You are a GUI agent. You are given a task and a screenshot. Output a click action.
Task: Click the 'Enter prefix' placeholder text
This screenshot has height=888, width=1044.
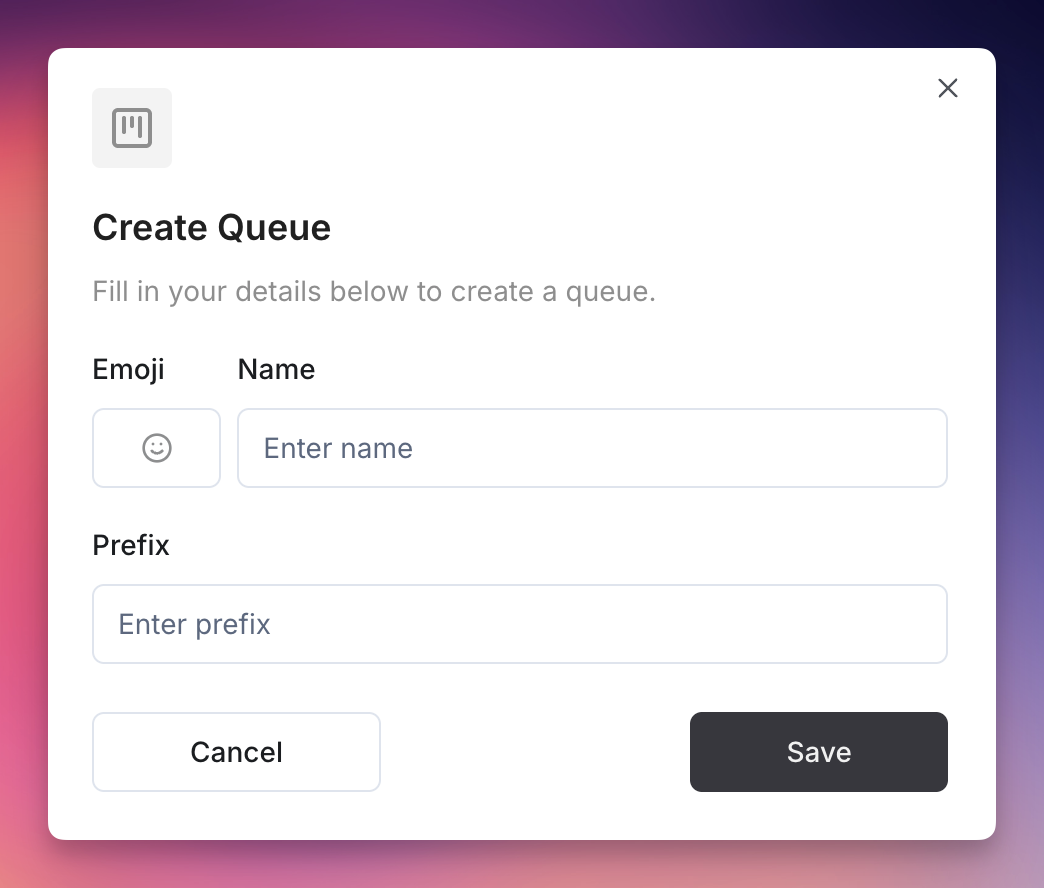point(194,624)
